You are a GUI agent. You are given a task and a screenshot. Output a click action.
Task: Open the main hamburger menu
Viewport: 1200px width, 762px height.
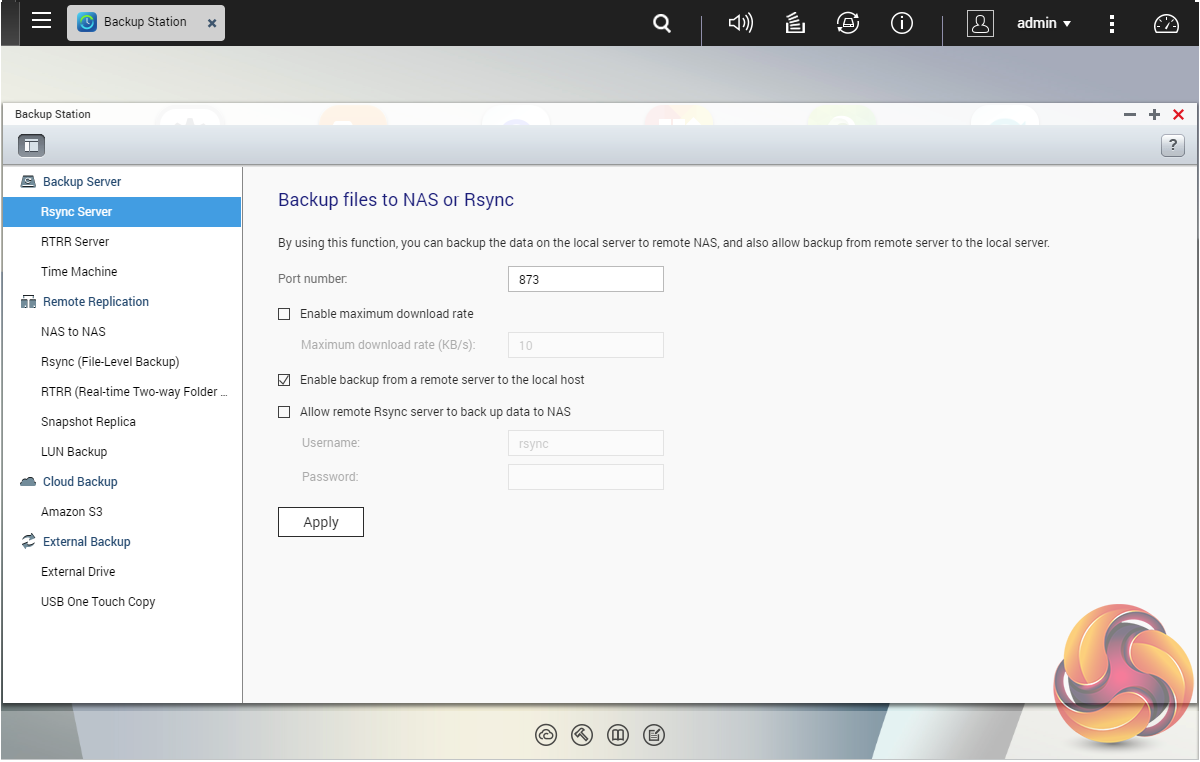41,21
